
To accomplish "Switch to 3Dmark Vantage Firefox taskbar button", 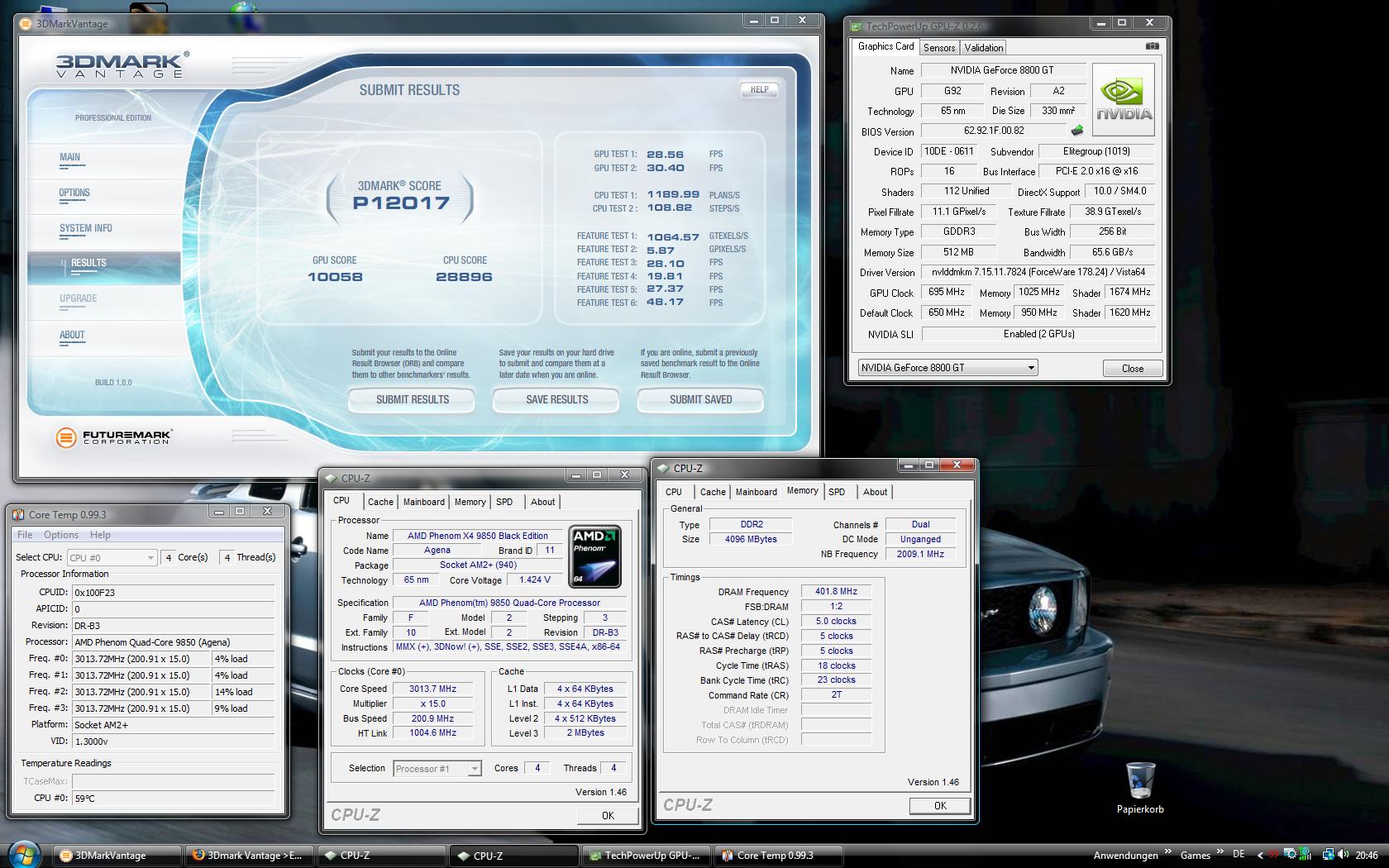I will (x=251, y=856).
